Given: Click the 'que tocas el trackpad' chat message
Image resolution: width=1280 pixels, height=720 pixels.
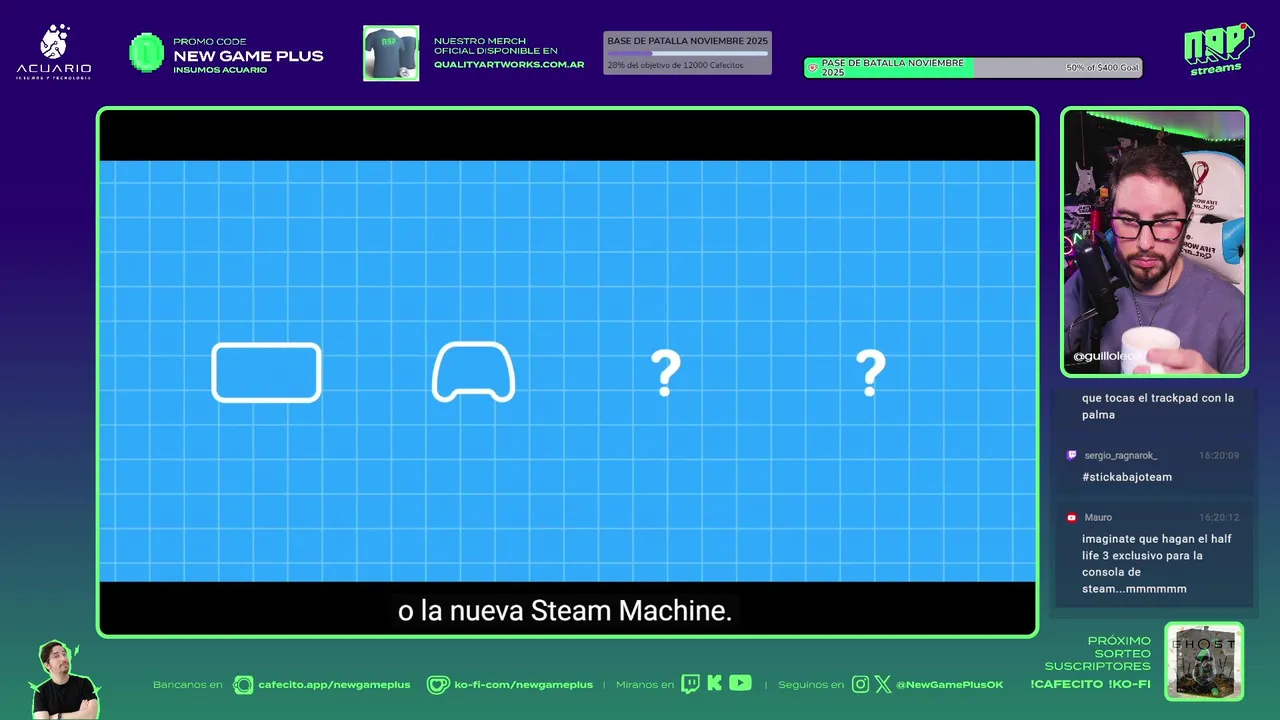Looking at the screenshot, I should pos(1157,406).
